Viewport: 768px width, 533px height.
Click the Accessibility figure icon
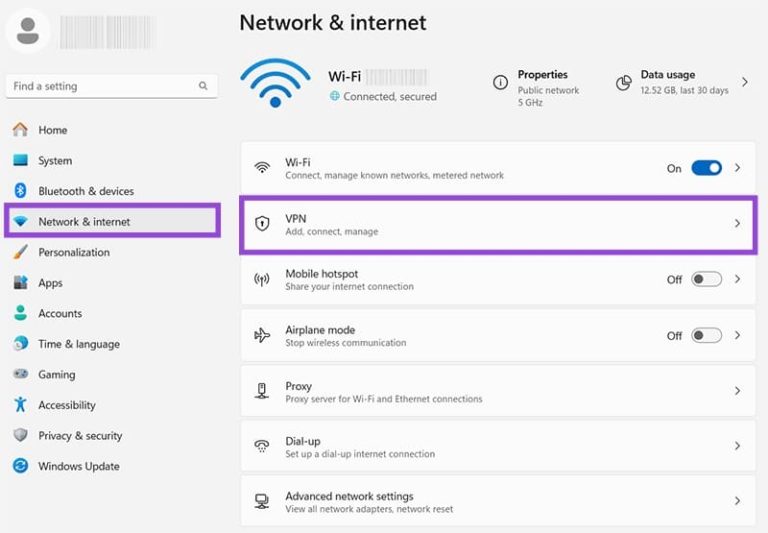tap(20, 405)
